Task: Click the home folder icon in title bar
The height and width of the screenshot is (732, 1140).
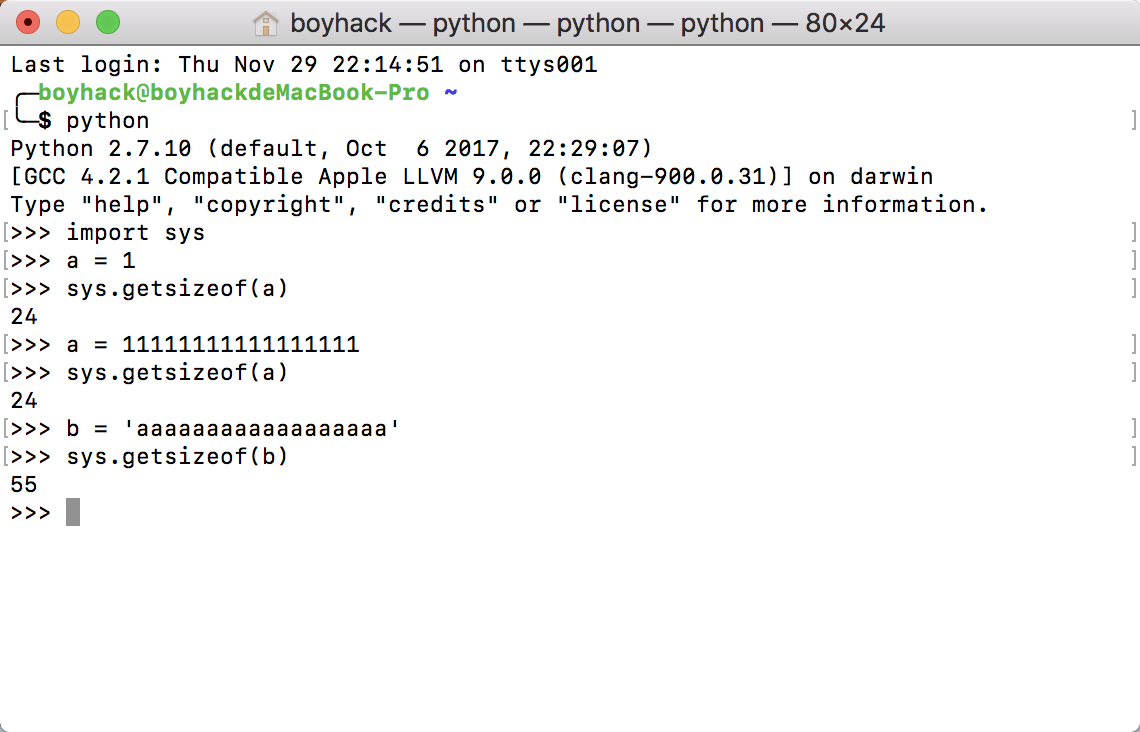Action: [x=265, y=23]
